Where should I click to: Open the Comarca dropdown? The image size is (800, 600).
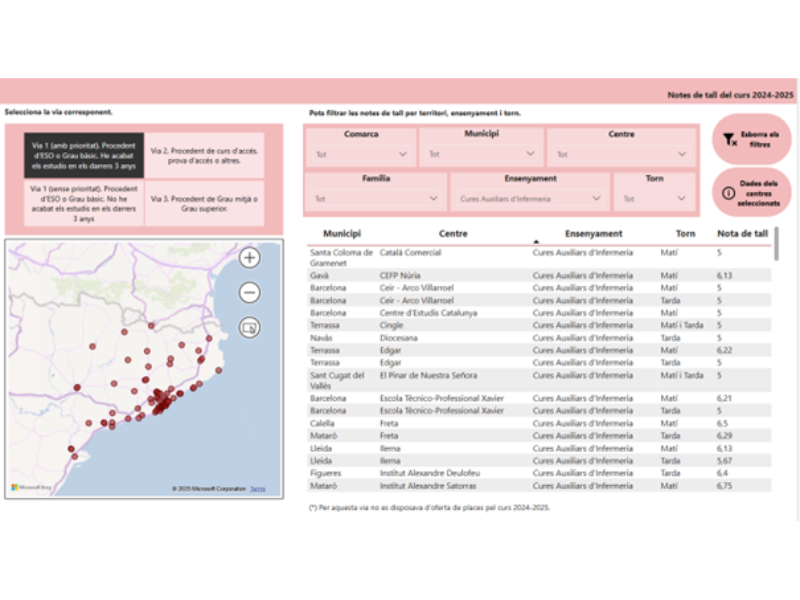coord(361,154)
